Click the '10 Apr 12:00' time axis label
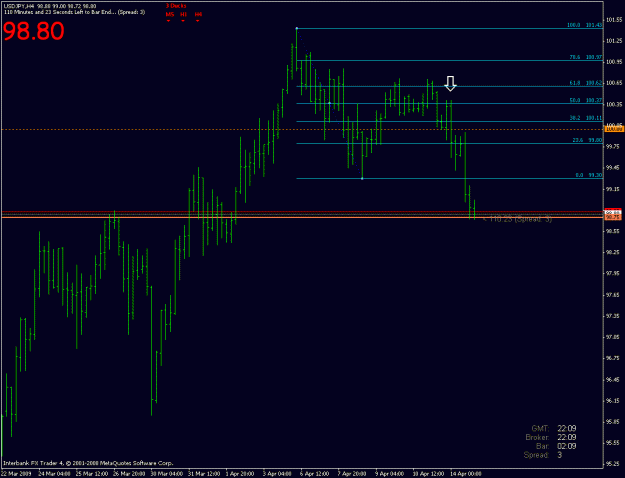The width and height of the screenshot is (625, 478). pos(428,474)
